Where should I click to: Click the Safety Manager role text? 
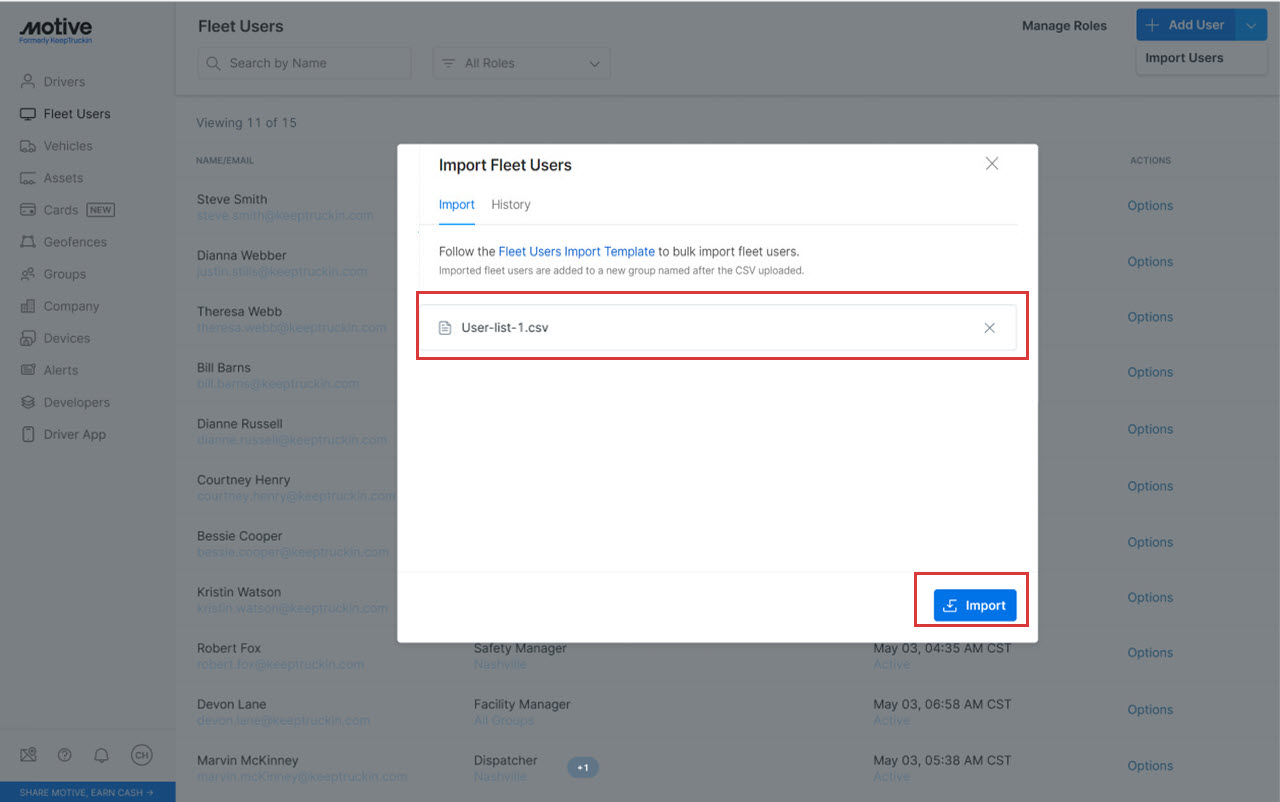coord(520,648)
